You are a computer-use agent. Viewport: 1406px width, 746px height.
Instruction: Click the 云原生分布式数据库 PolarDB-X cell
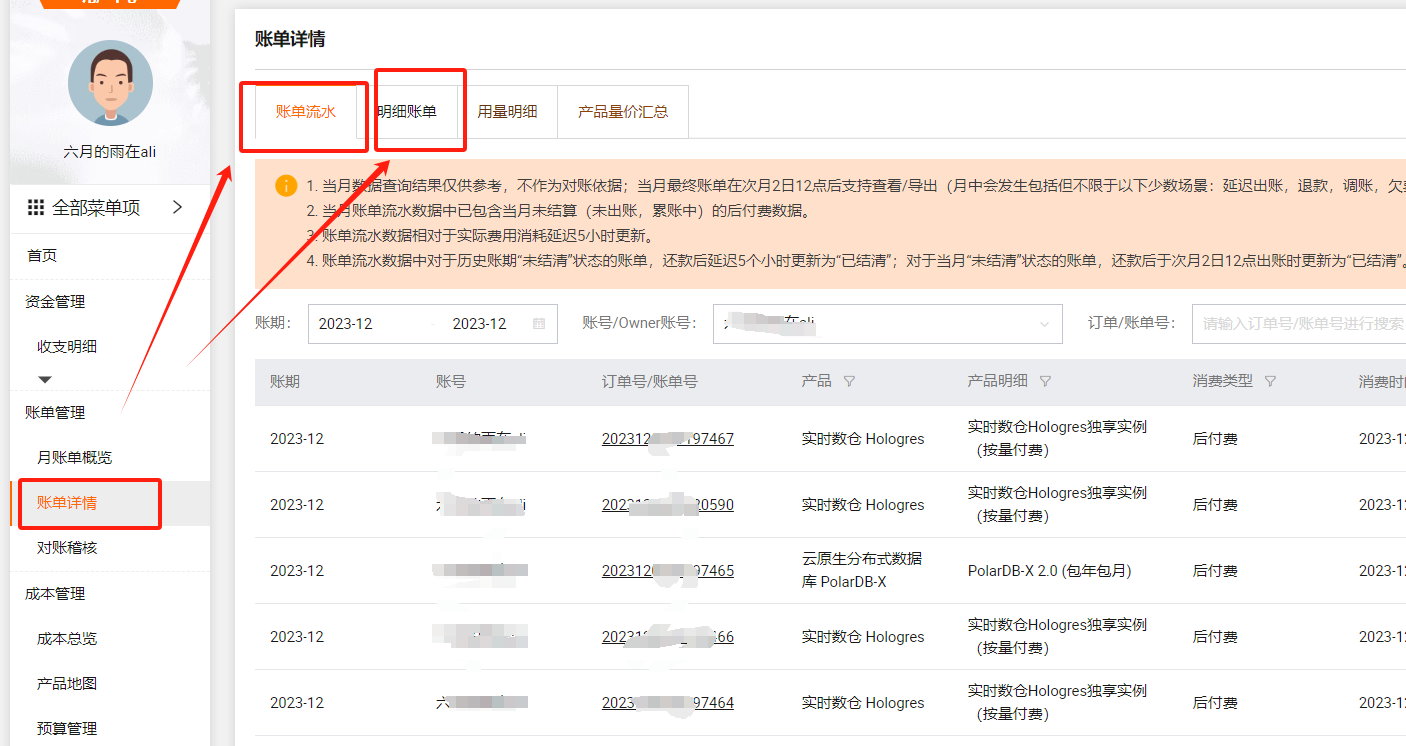pyautogui.click(x=862, y=570)
